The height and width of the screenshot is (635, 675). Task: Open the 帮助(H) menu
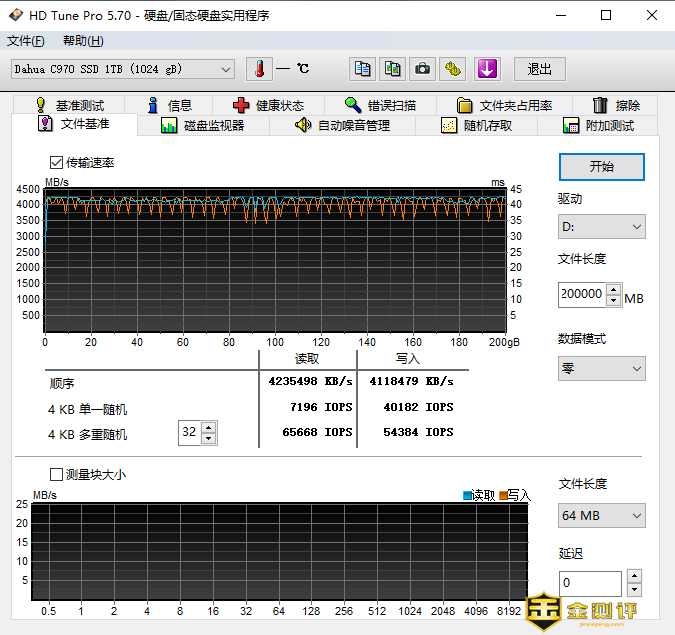coord(83,41)
